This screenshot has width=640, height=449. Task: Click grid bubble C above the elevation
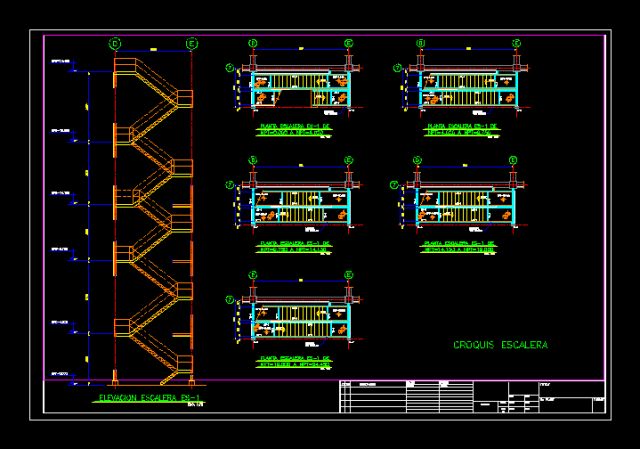116,43
